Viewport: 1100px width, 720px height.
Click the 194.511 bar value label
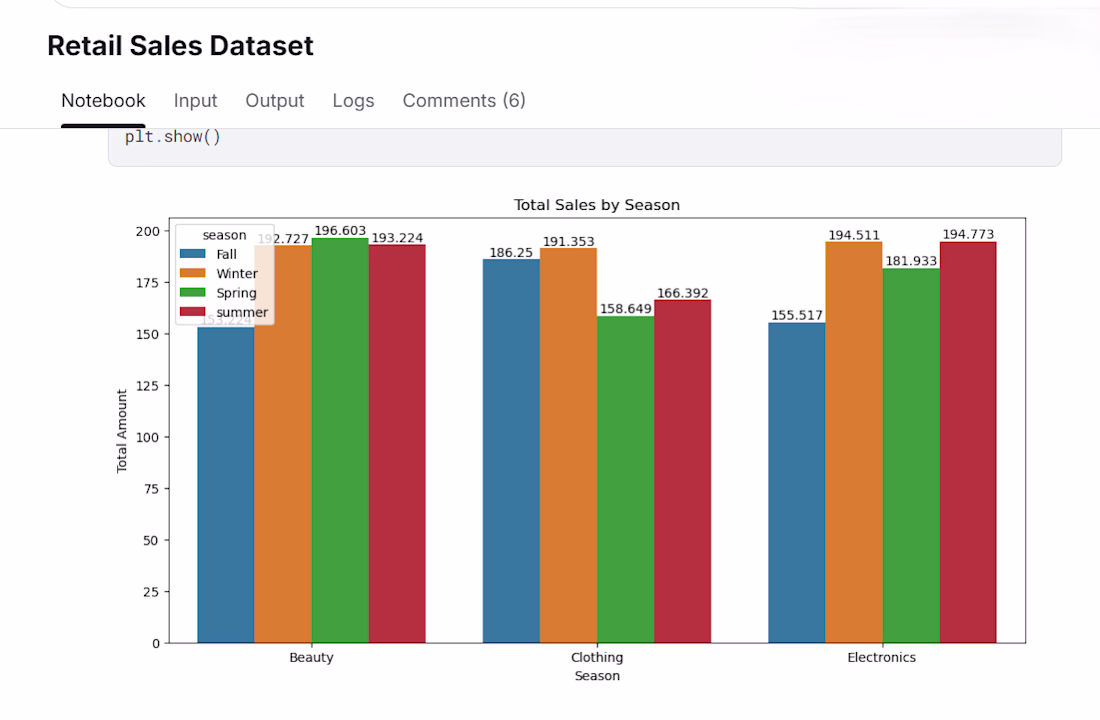pyautogui.click(x=854, y=235)
